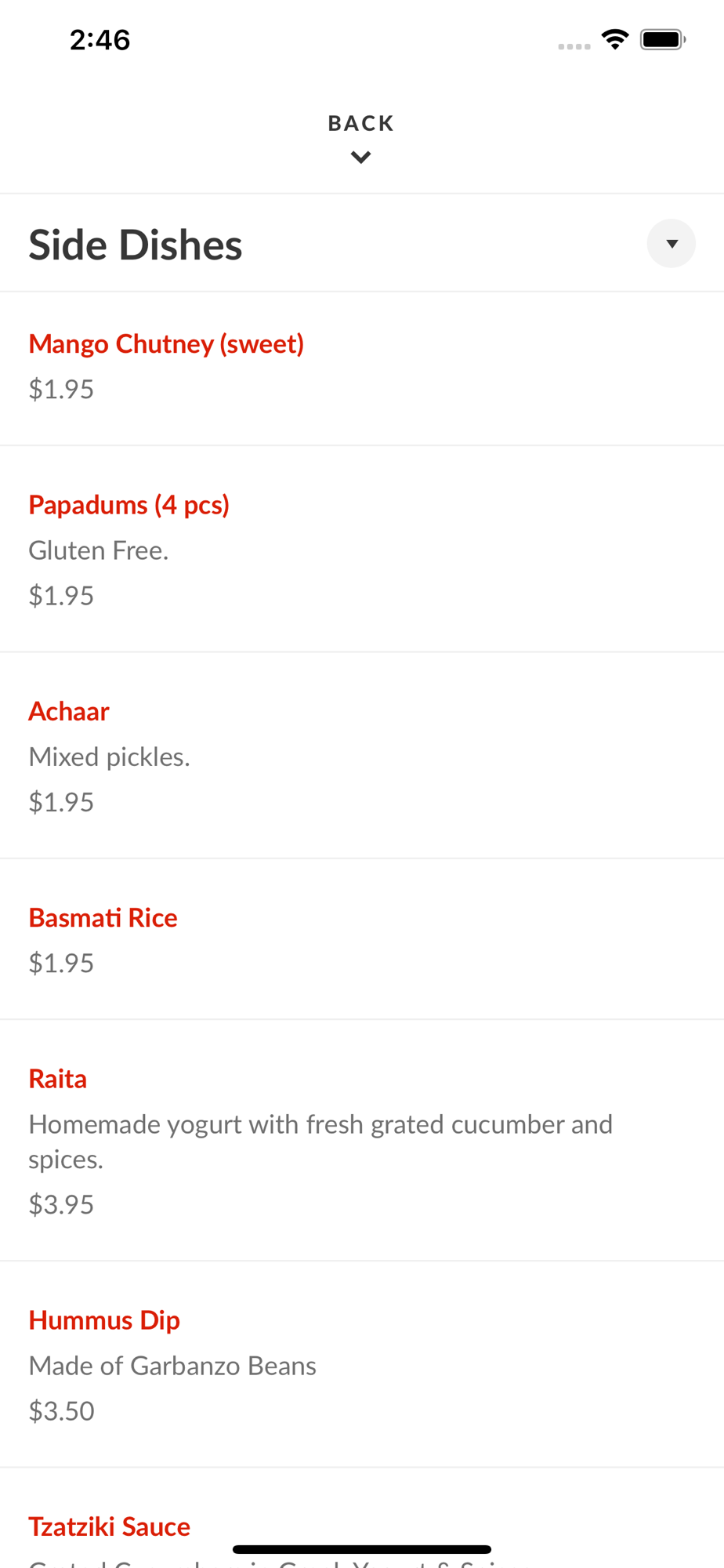Tap the home indicator bar
Viewport: 724px width, 1568px height.
(362, 1549)
